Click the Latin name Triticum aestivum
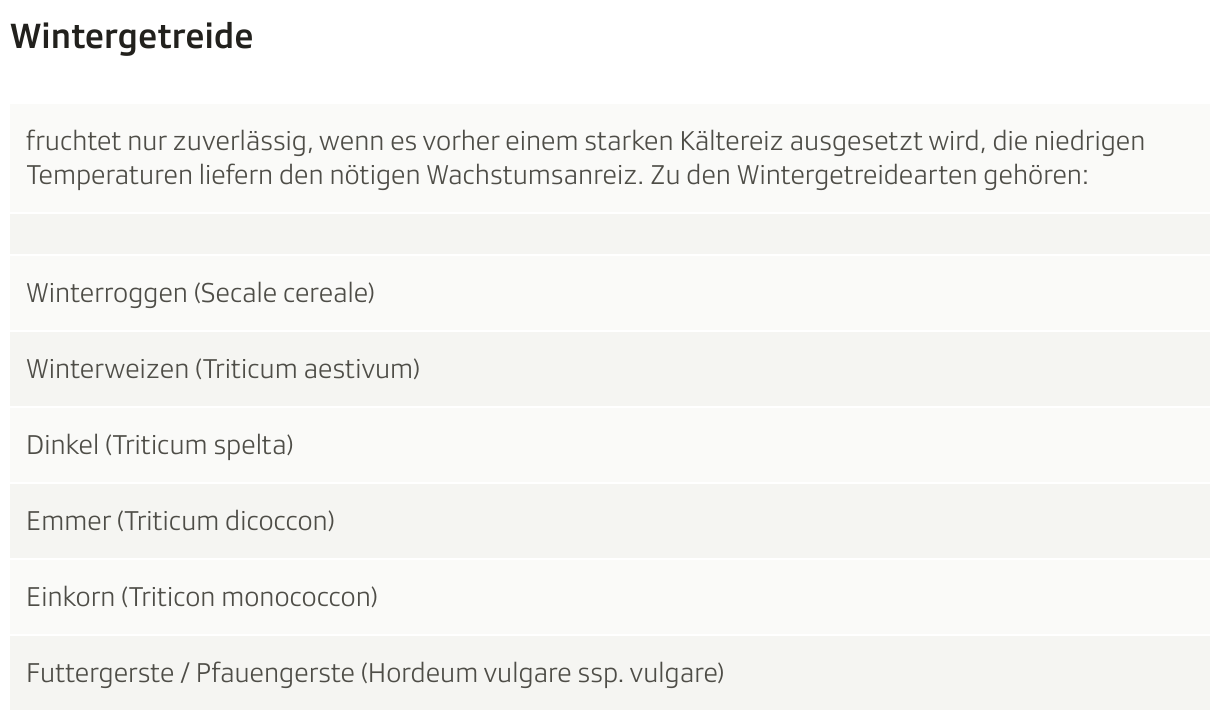This screenshot has width=1220, height=720. pyautogui.click(x=307, y=369)
